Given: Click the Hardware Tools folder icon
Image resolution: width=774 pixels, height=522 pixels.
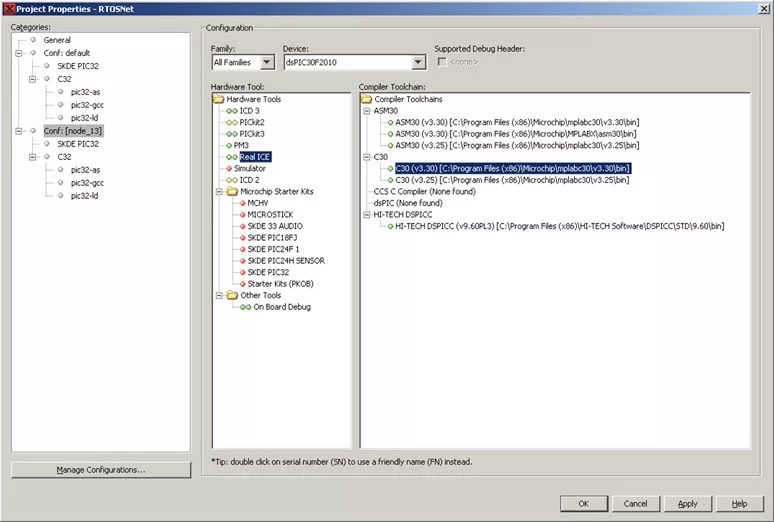Looking at the screenshot, I should [218, 99].
